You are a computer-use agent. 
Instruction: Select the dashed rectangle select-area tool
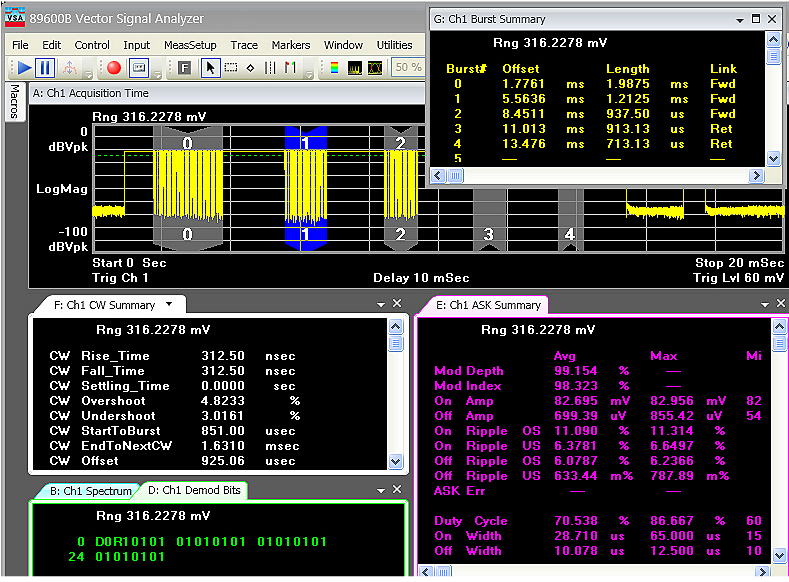pyautogui.click(x=230, y=68)
